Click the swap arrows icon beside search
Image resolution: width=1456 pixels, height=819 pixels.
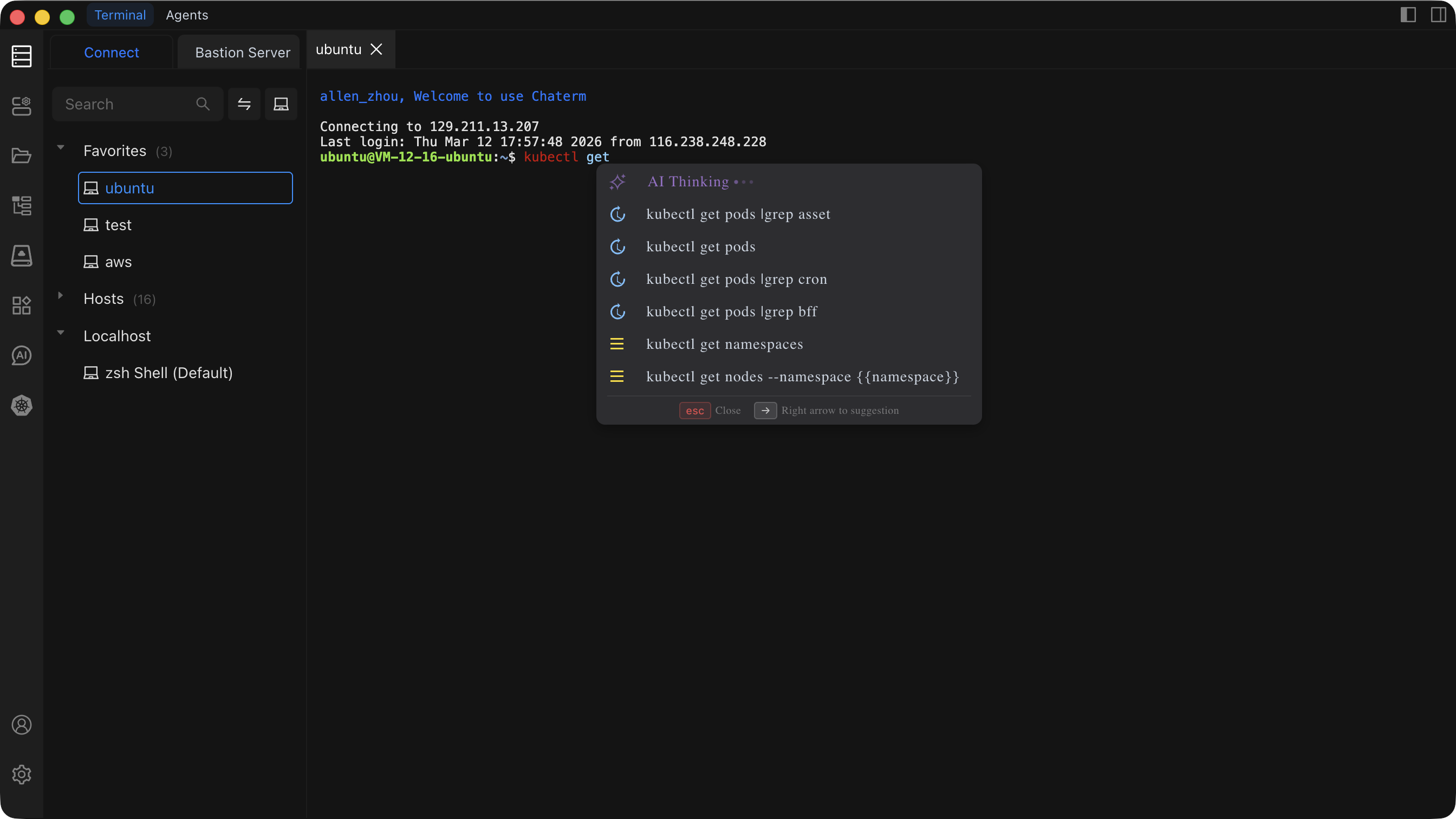244,104
